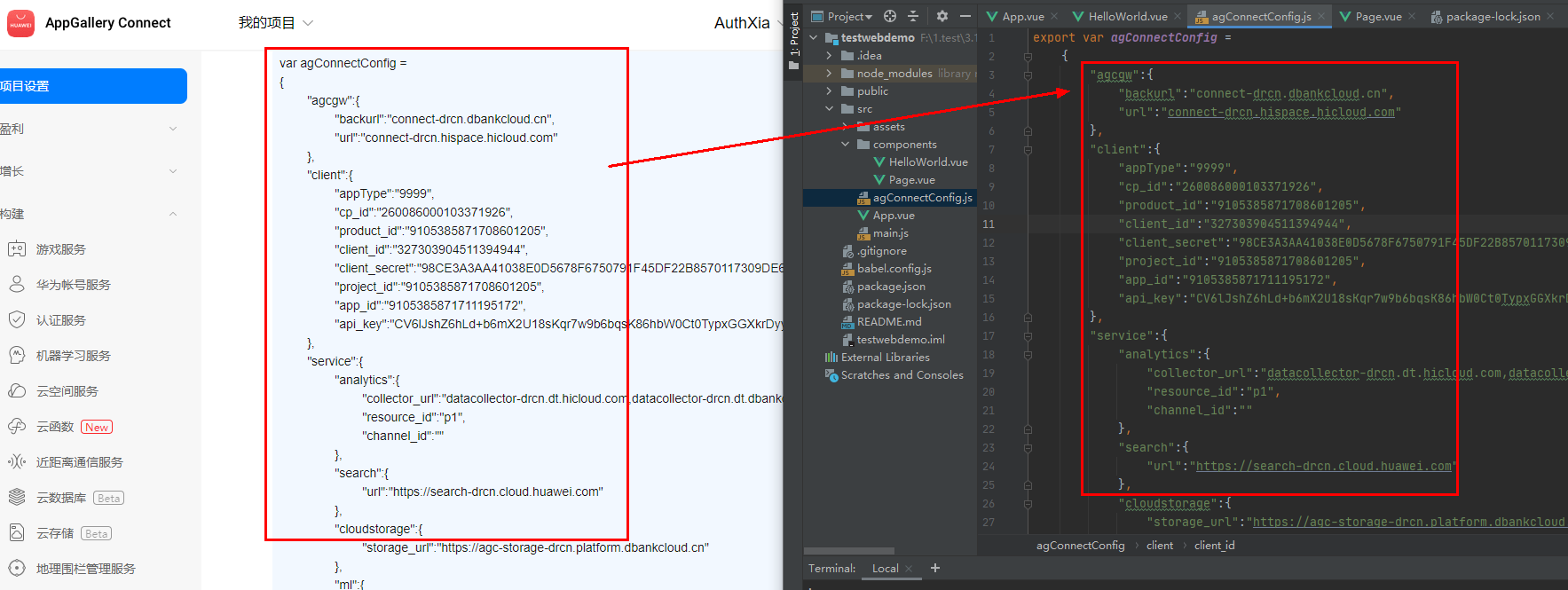Viewport: 1568px width, 590px height.
Task: Expand the .idea folder
Action: [x=829, y=56]
